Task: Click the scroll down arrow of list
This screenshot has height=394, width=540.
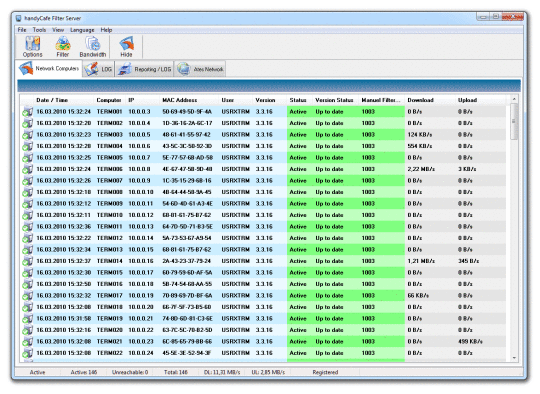Action: pyautogui.click(x=514, y=358)
